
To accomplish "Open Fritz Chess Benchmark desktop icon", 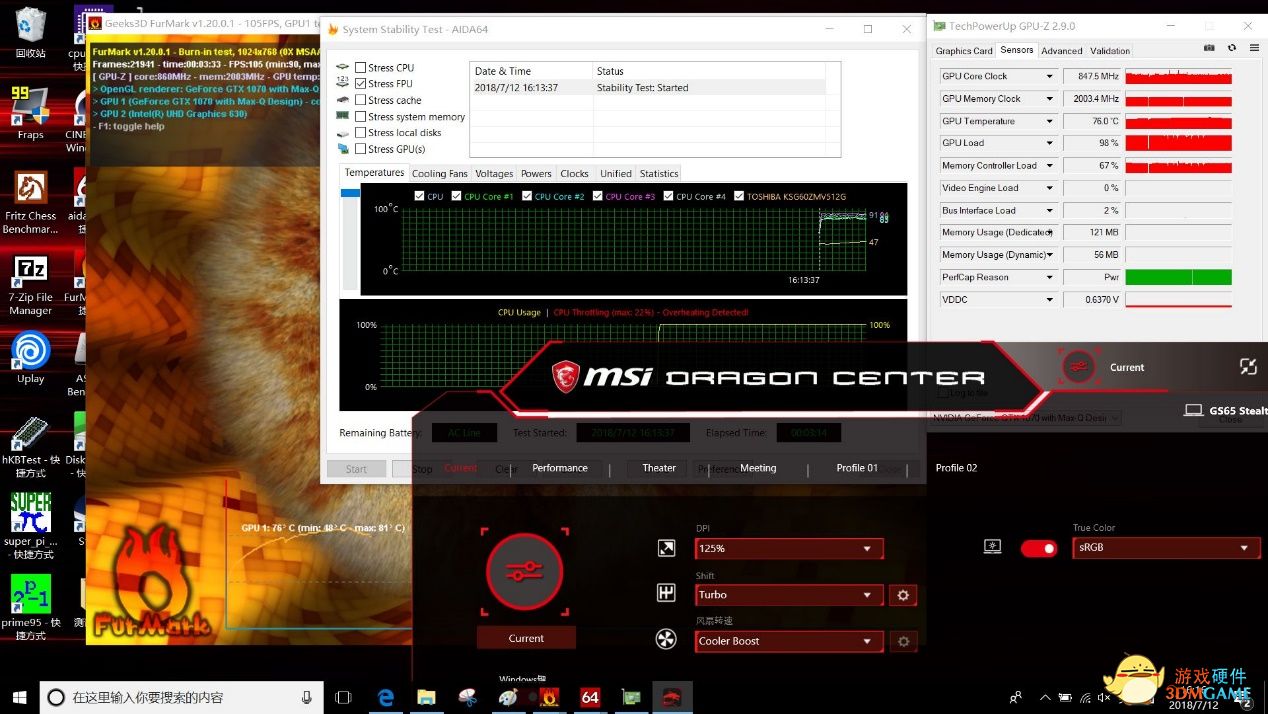I will [x=30, y=203].
